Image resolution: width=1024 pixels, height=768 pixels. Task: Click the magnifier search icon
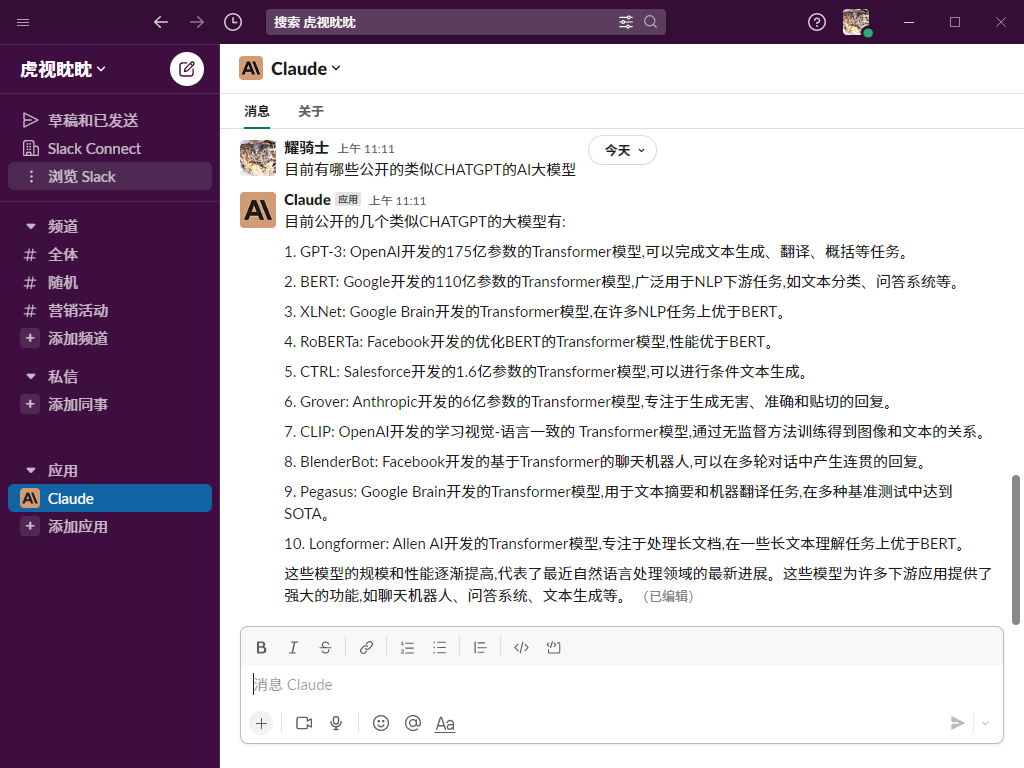pos(650,22)
